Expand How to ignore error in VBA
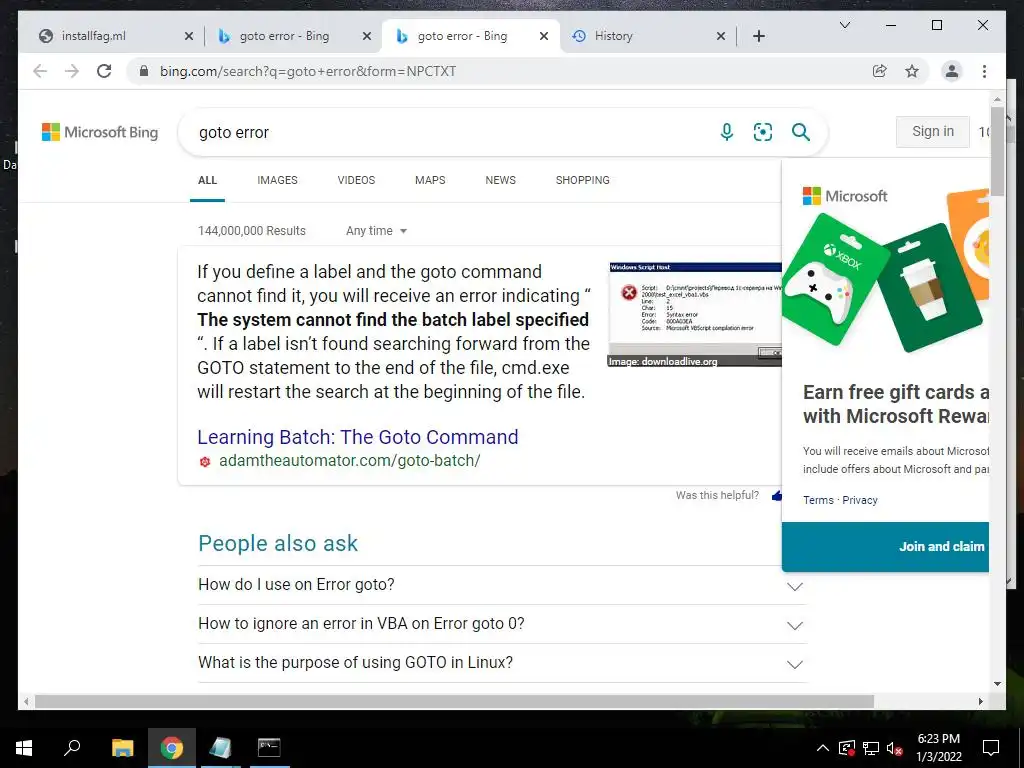Viewport: 1024px width, 768px height. (502, 624)
